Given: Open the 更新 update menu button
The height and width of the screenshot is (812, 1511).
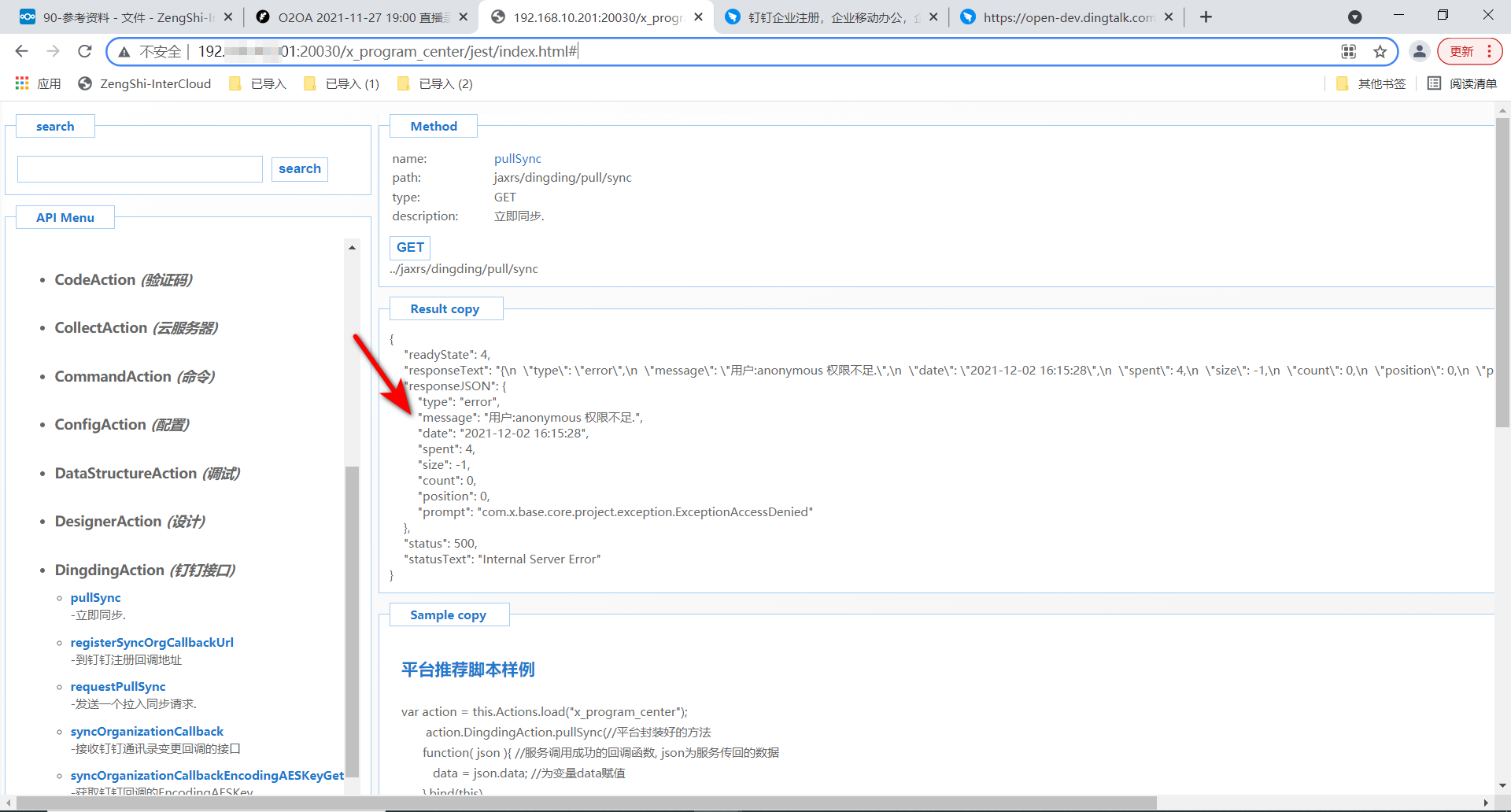Looking at the screenshot, I should tap(1470, 51).
